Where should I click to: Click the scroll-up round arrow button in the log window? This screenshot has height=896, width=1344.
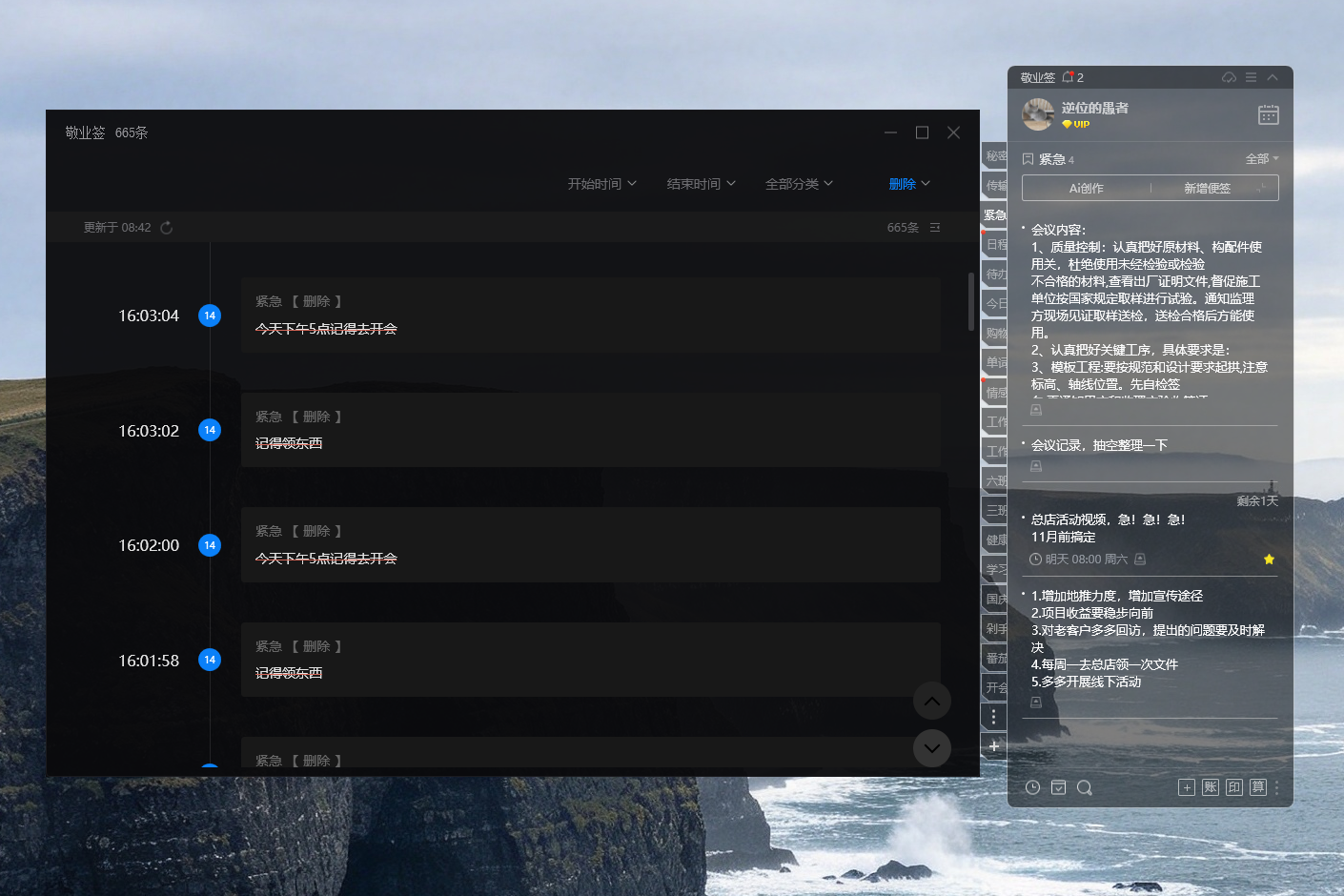coord(932,702)
